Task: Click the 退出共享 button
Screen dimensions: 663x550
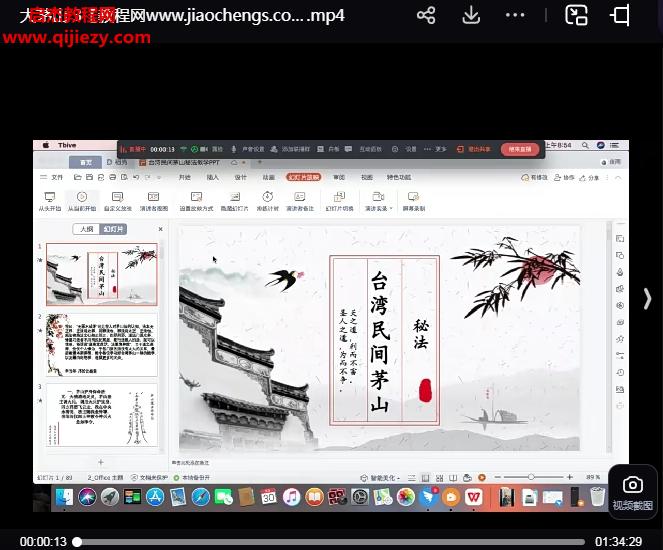Action: (478, 149)
